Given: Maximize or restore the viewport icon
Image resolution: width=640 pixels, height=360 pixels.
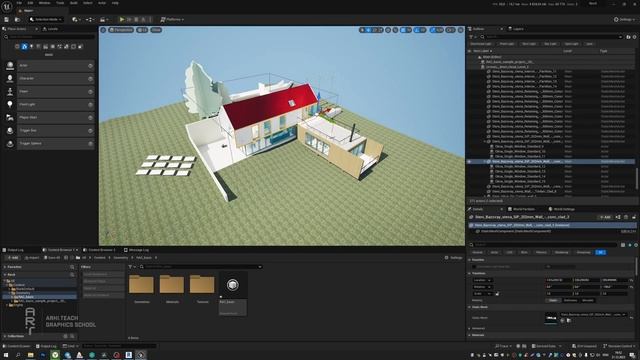Looking at the screenshot, I should (x=461, y=30).
